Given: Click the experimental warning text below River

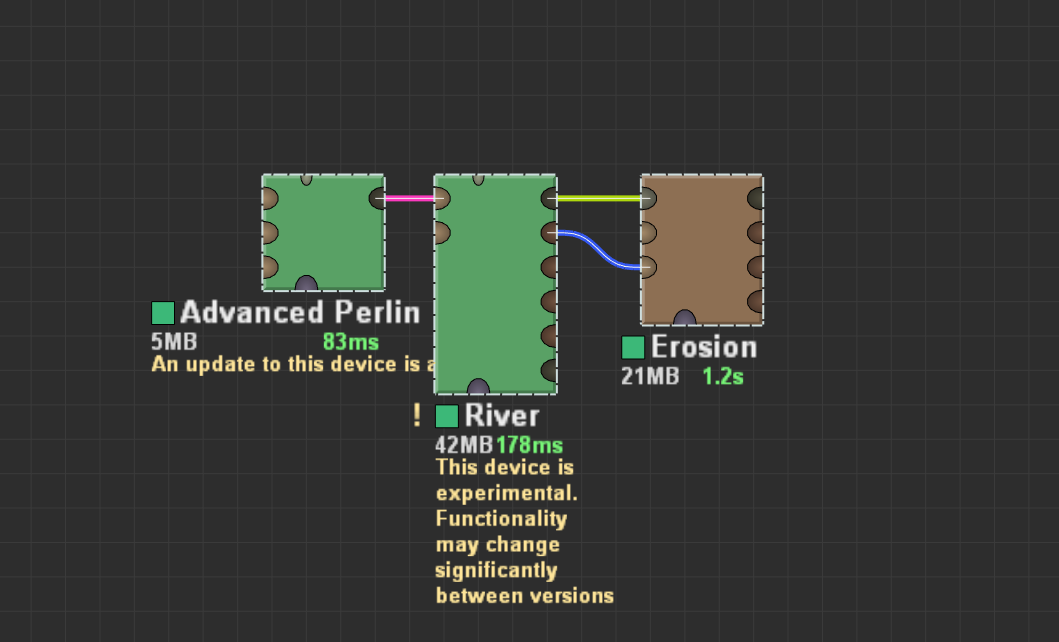Looking at the screenshot, I should pyautogui.click(x=520, y=530).
